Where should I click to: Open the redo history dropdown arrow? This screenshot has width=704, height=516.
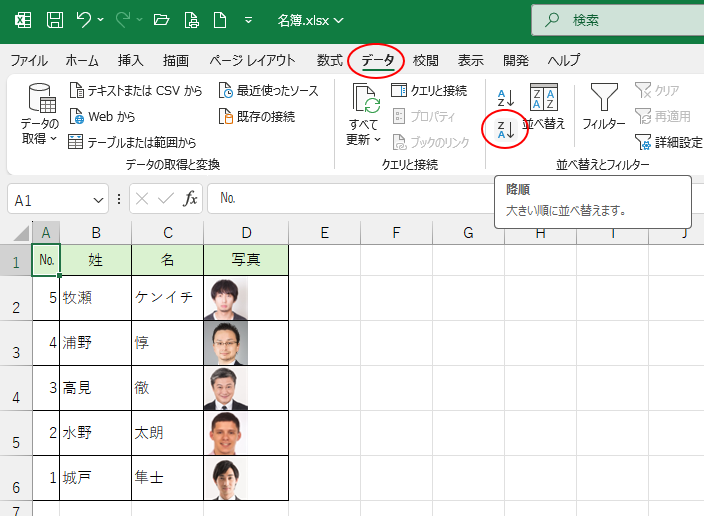140,20
